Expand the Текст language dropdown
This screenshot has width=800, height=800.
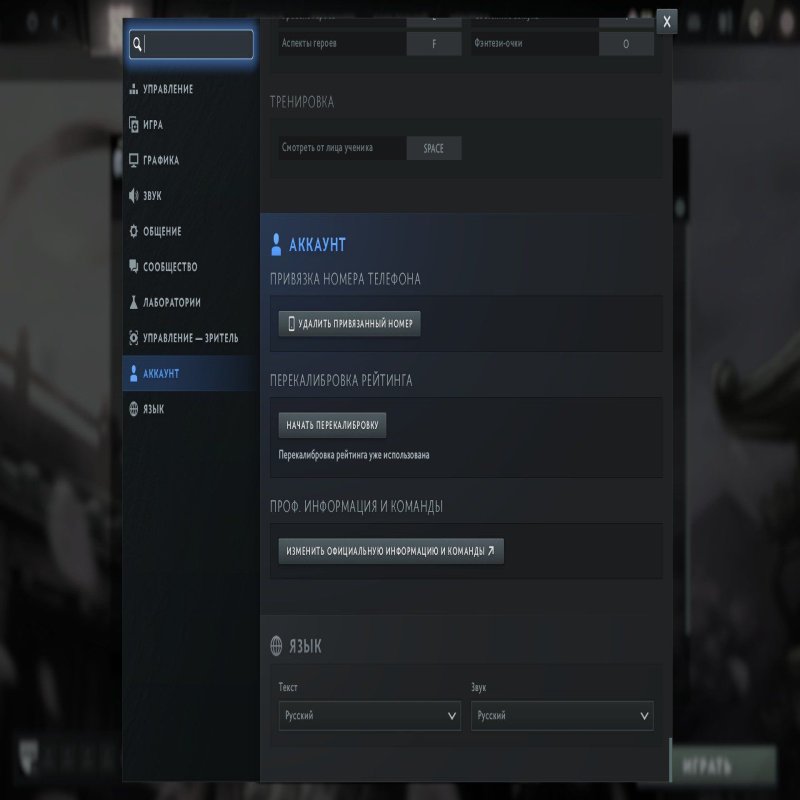pyautogui.click(x=369, y=716)
